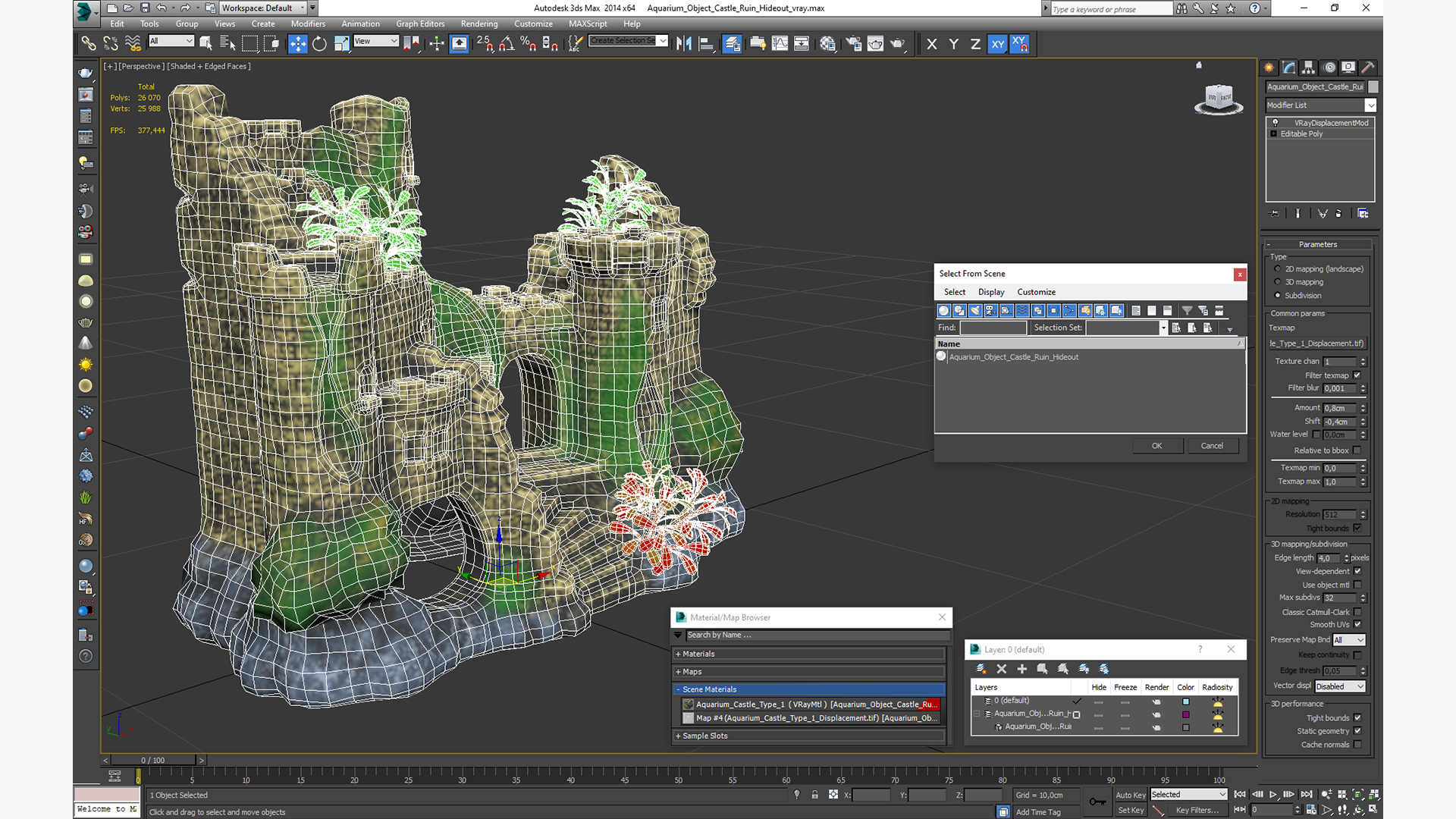
Task: Click the Select and Link chain icon
Action: [x=88, y=44]
